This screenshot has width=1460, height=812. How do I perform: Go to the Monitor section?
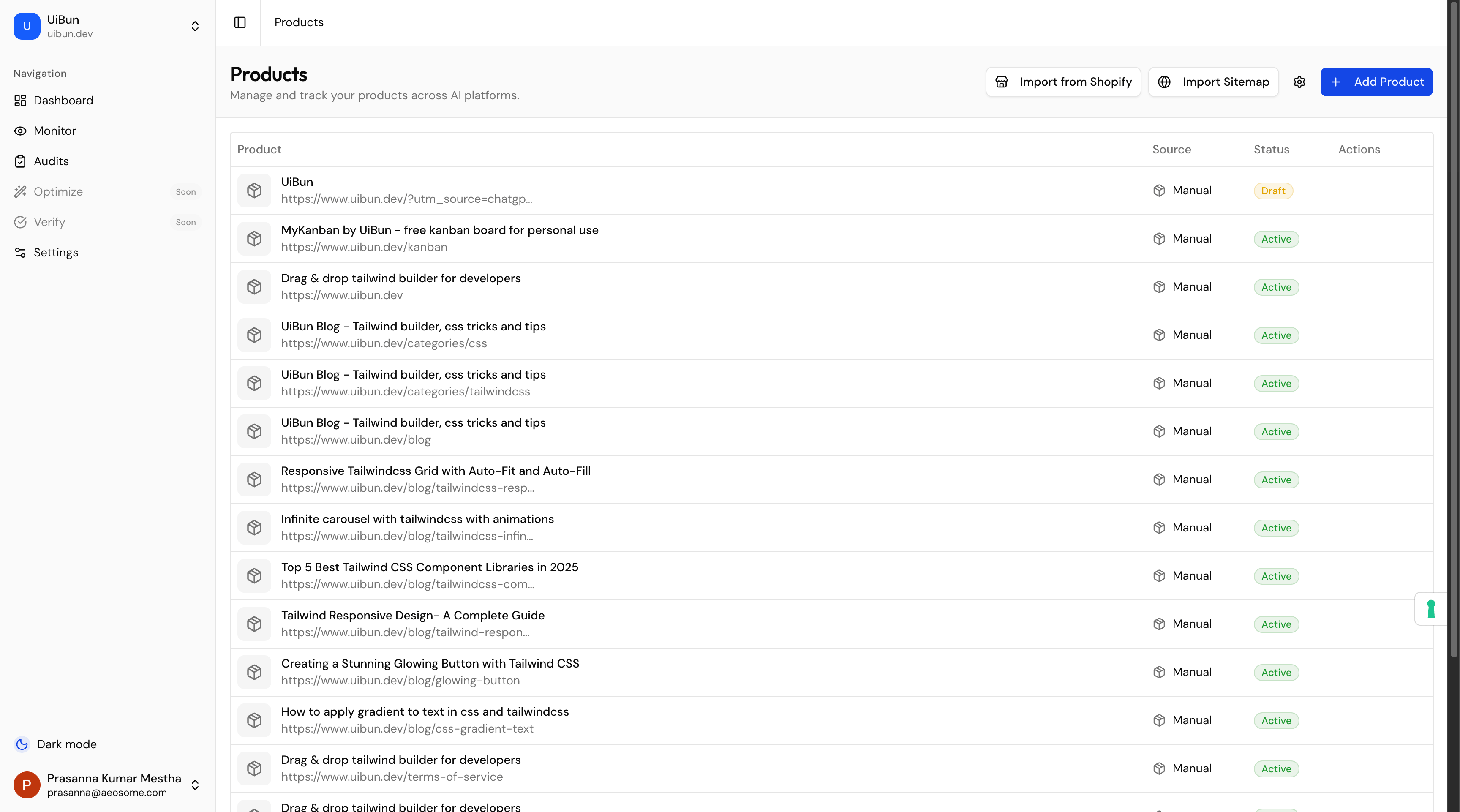click(54, 131)
